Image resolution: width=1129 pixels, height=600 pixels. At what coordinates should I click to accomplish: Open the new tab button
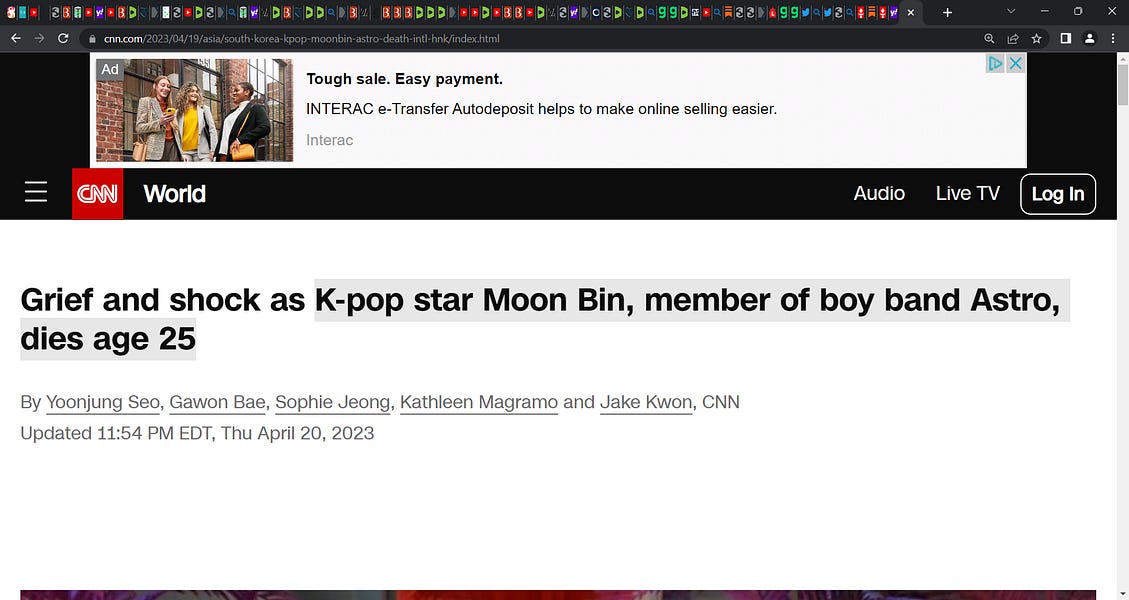pos(946,12)
